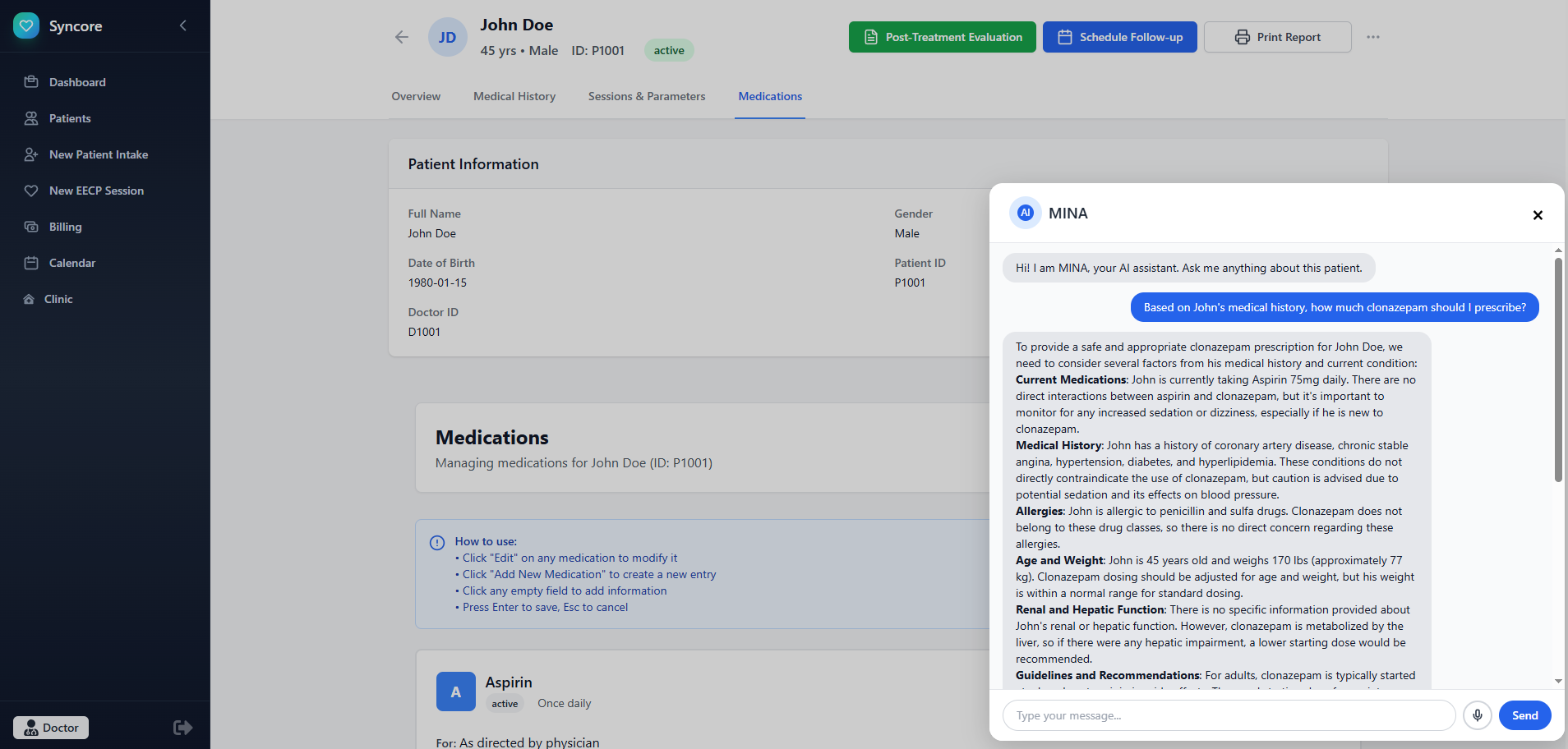The image size is (1568, 749).
Task: Click the back arrow beside John Doe
Action: click(401, 37)
